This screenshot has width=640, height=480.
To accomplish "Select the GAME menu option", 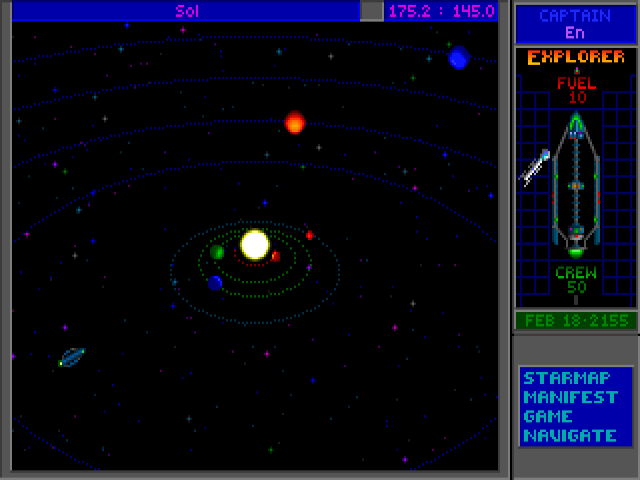I will point(548,416).
